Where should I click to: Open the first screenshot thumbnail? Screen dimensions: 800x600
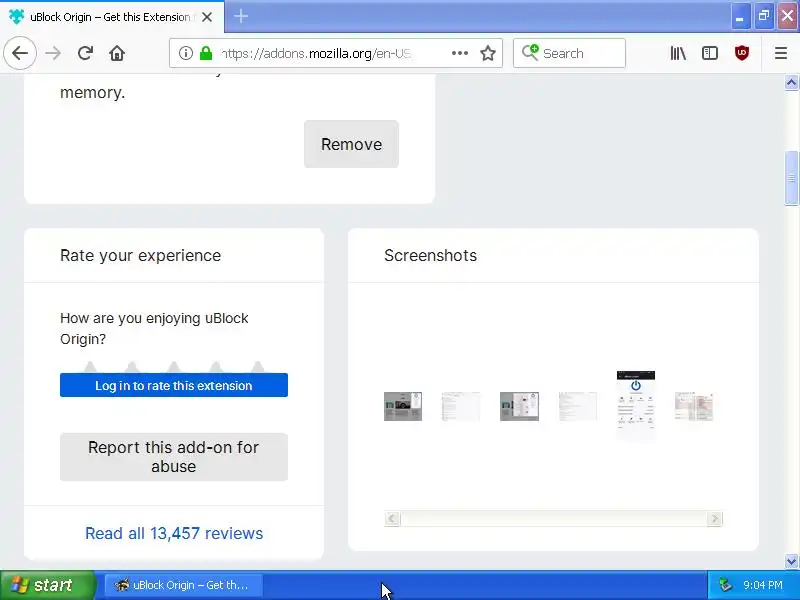403,406
